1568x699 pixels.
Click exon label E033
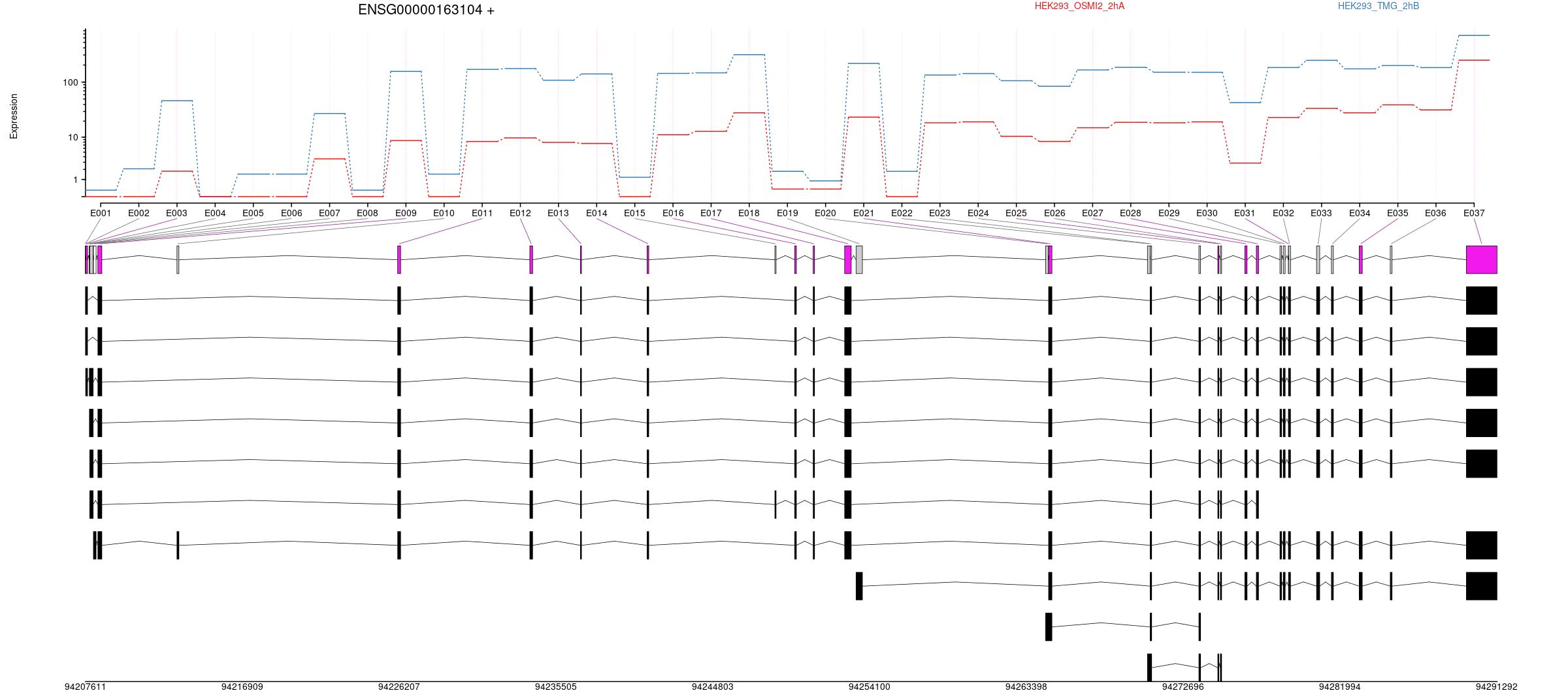[x=1321, y=213]
